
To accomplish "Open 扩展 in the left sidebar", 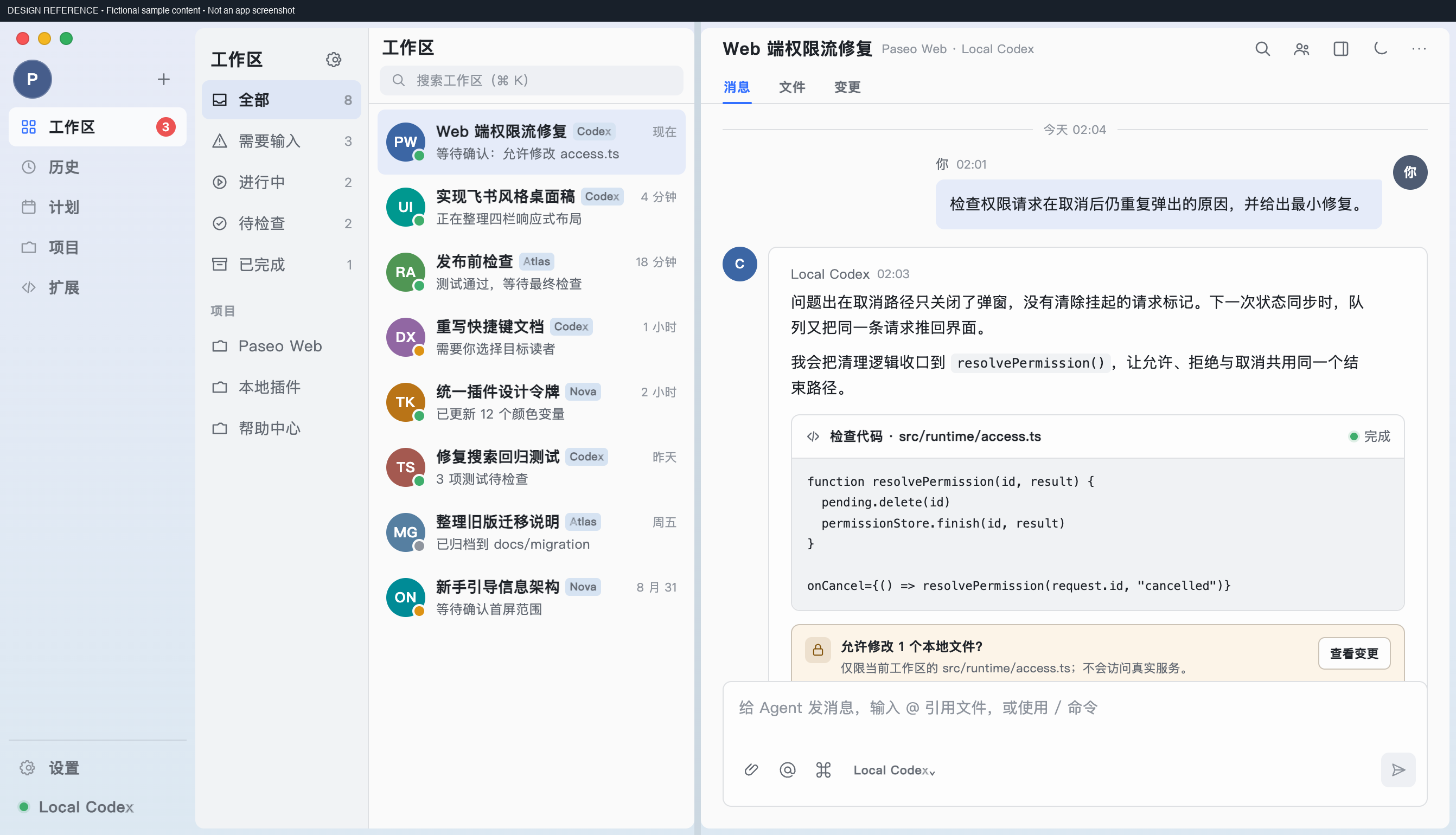I will click(x=98, y=287).
